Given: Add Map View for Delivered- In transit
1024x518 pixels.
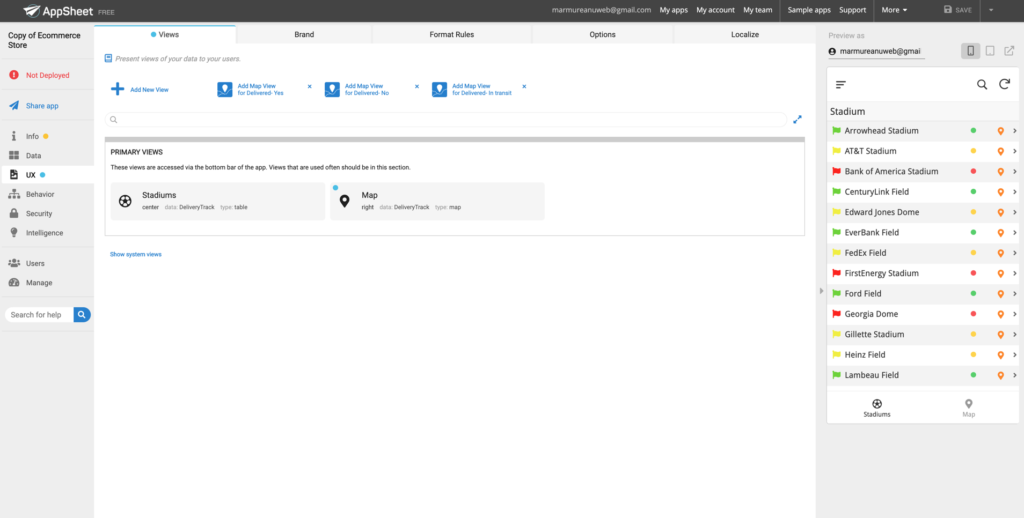Looking at the screenshot, I should click(472, 89).
